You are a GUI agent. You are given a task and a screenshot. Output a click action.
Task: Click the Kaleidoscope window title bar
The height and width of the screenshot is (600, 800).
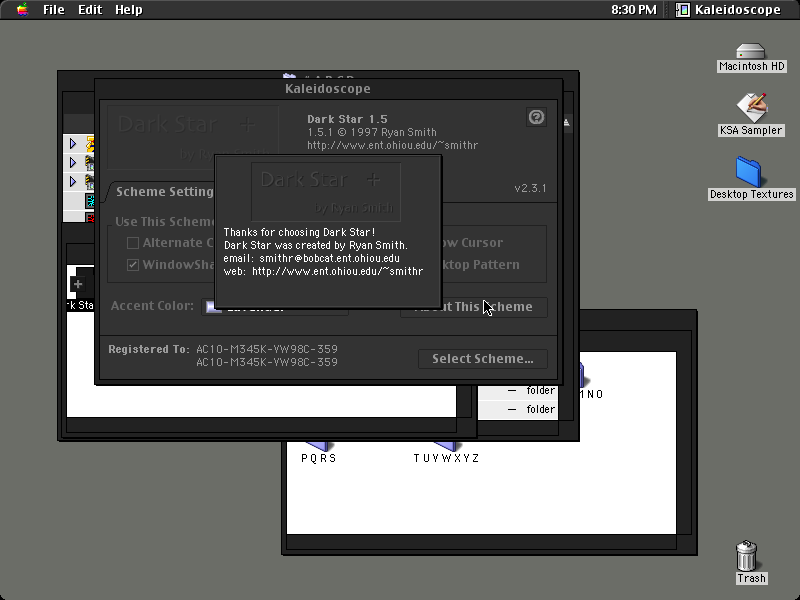[329, 89]
